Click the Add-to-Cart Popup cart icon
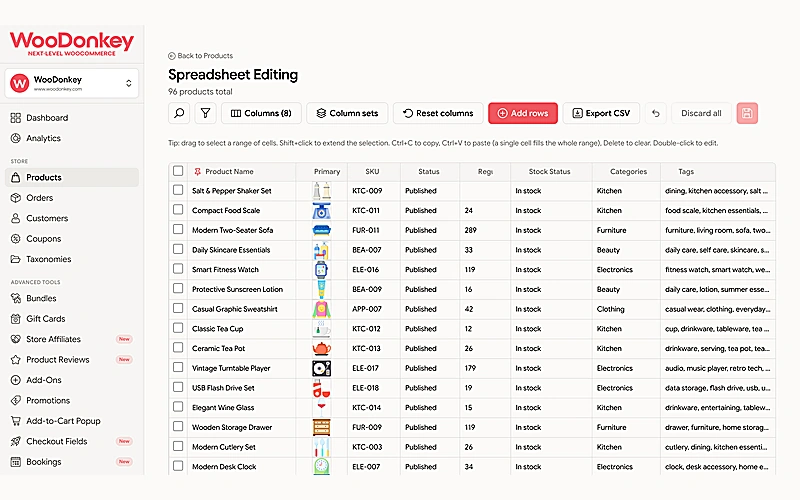 (x=16, y=421)
